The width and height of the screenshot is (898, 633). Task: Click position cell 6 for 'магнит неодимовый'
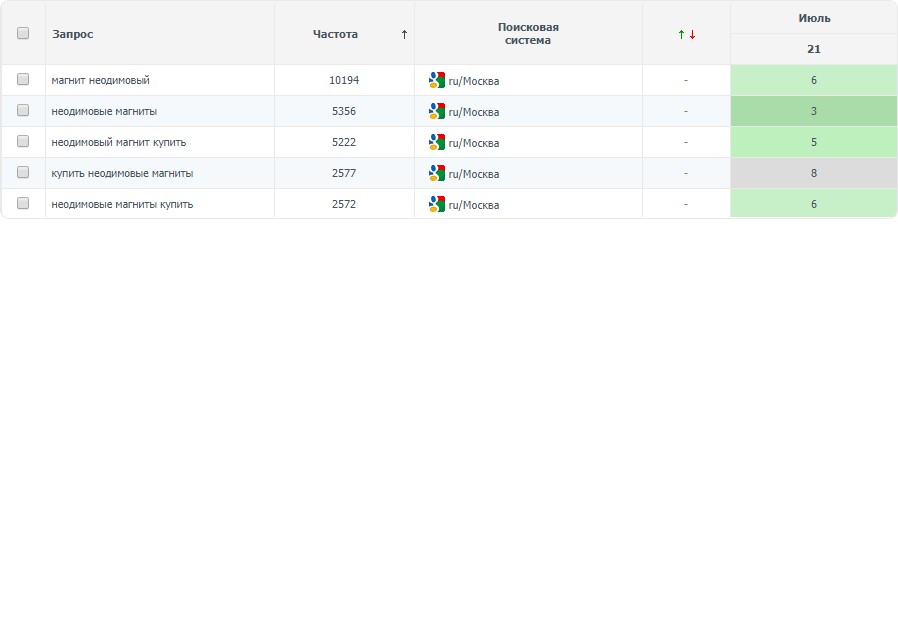click(x=814, y=80)
